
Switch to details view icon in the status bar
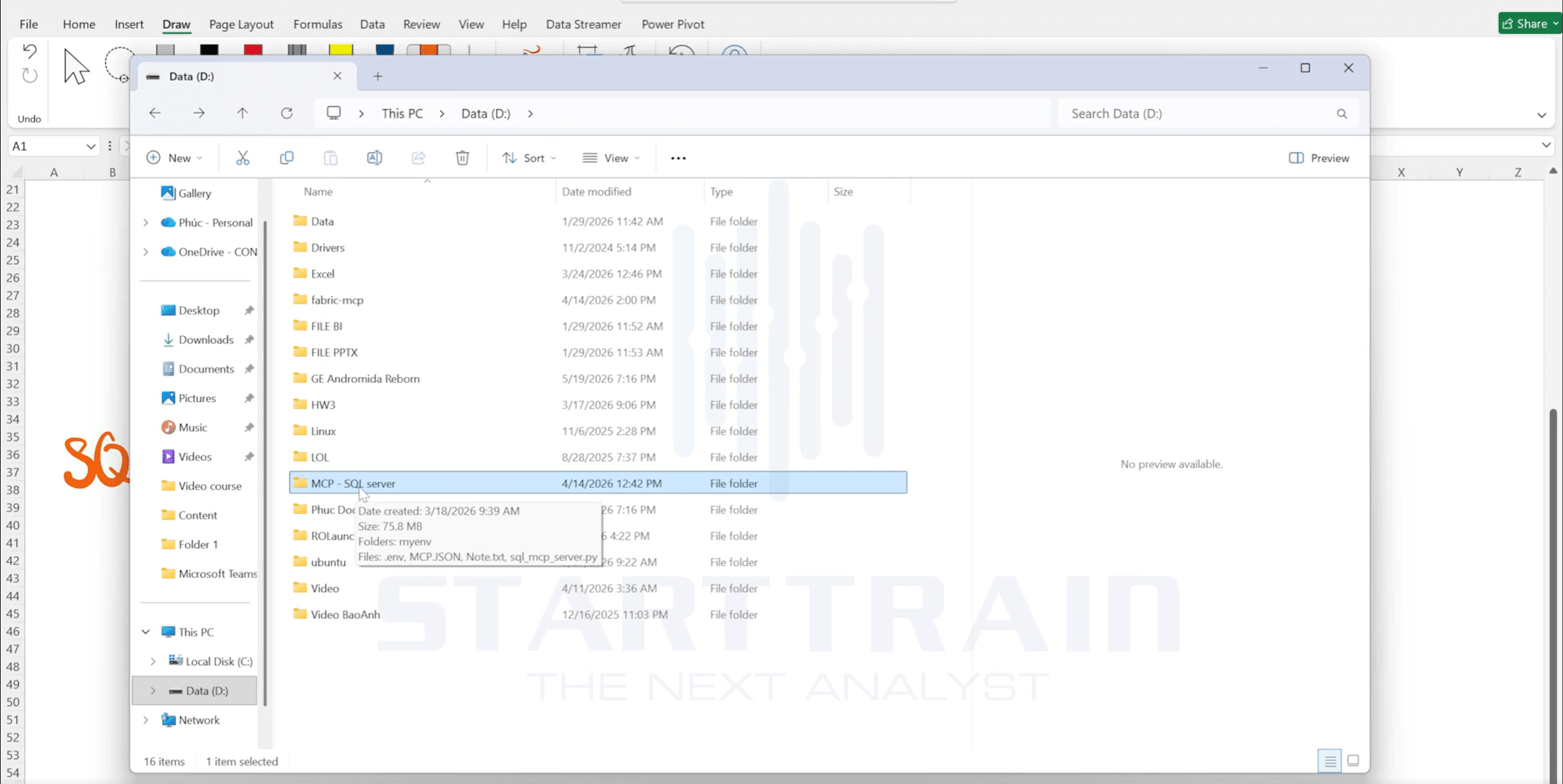click(1330, 761)
